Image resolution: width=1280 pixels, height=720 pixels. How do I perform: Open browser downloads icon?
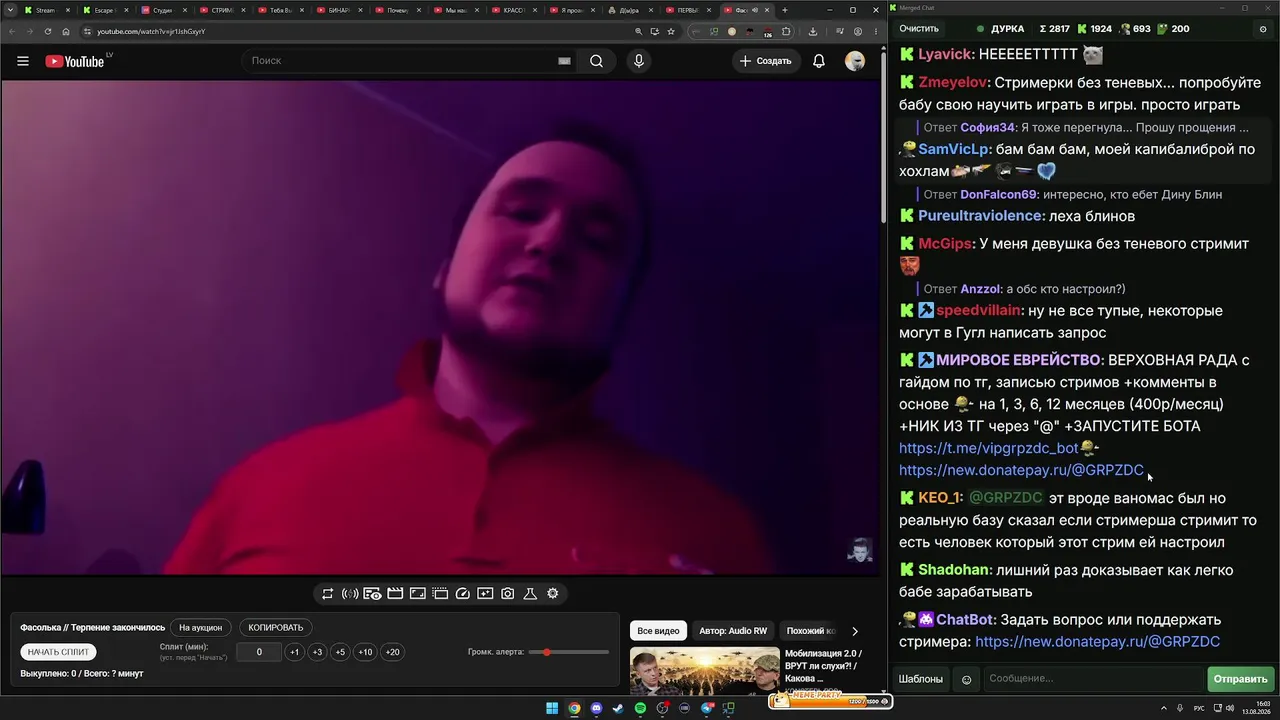click(812, 31)
